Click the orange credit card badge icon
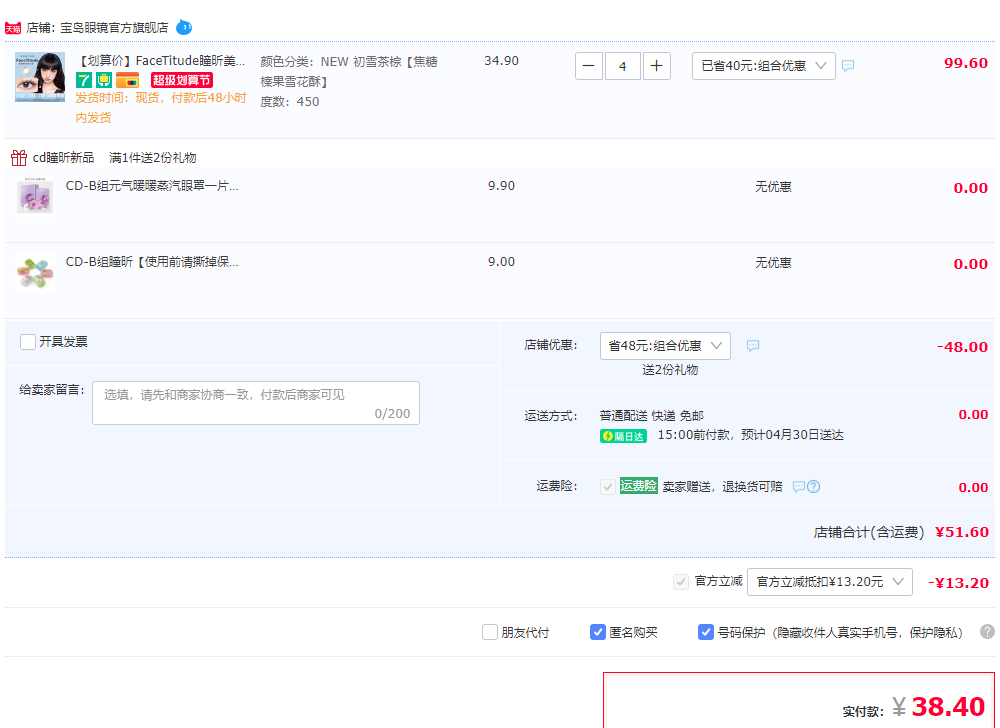This screenshot has width=1000, height=728. tap(128, 80)
